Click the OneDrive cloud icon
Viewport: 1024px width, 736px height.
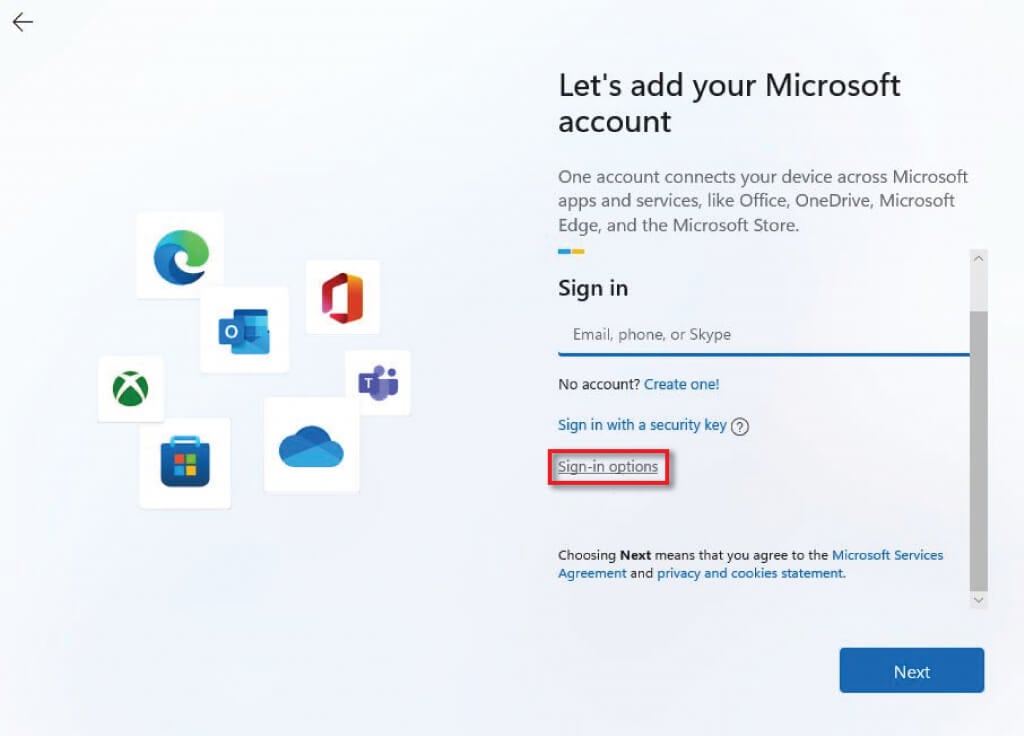311,446
